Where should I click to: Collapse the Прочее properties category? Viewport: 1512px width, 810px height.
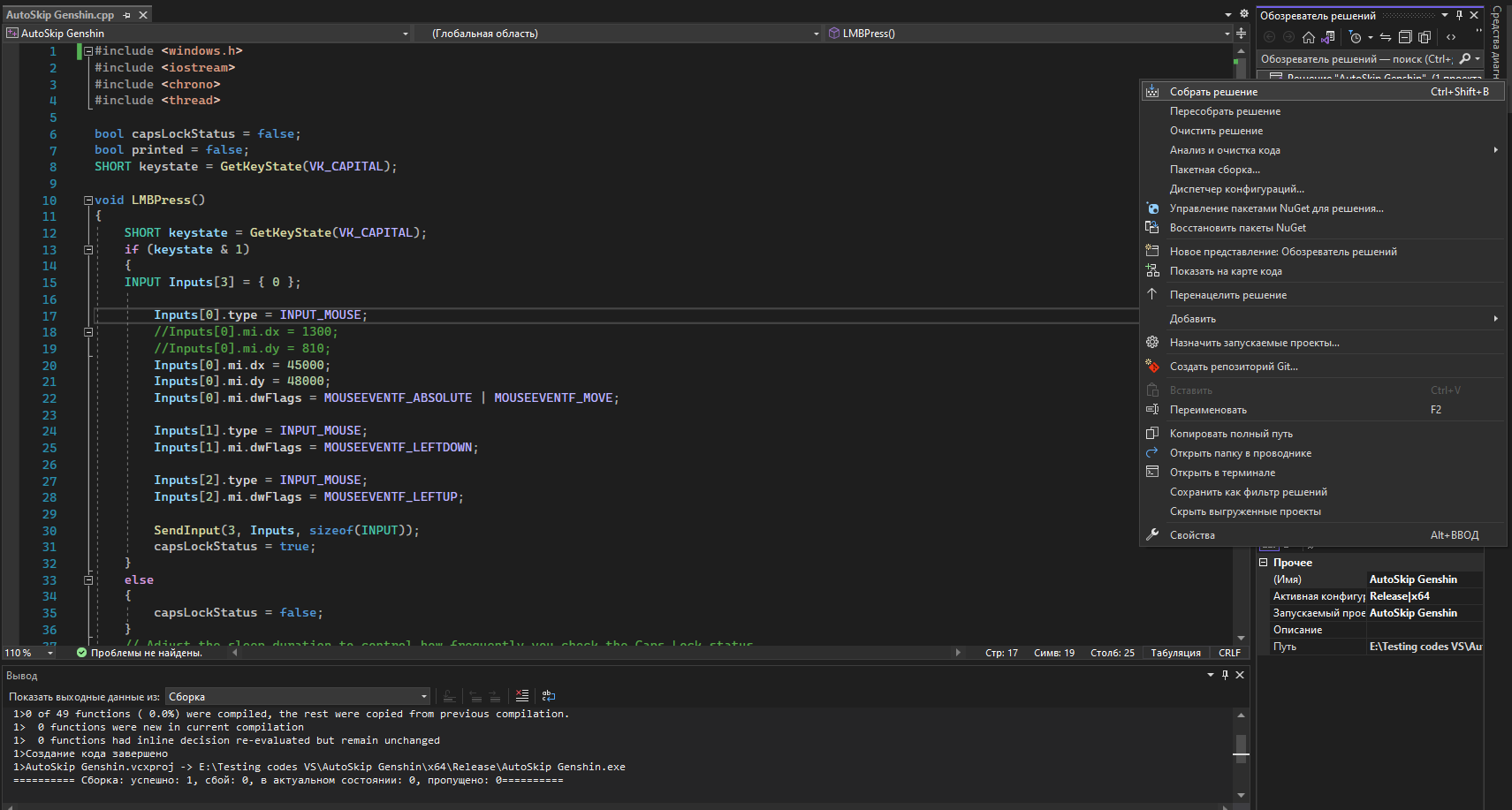coord(1264,563)
